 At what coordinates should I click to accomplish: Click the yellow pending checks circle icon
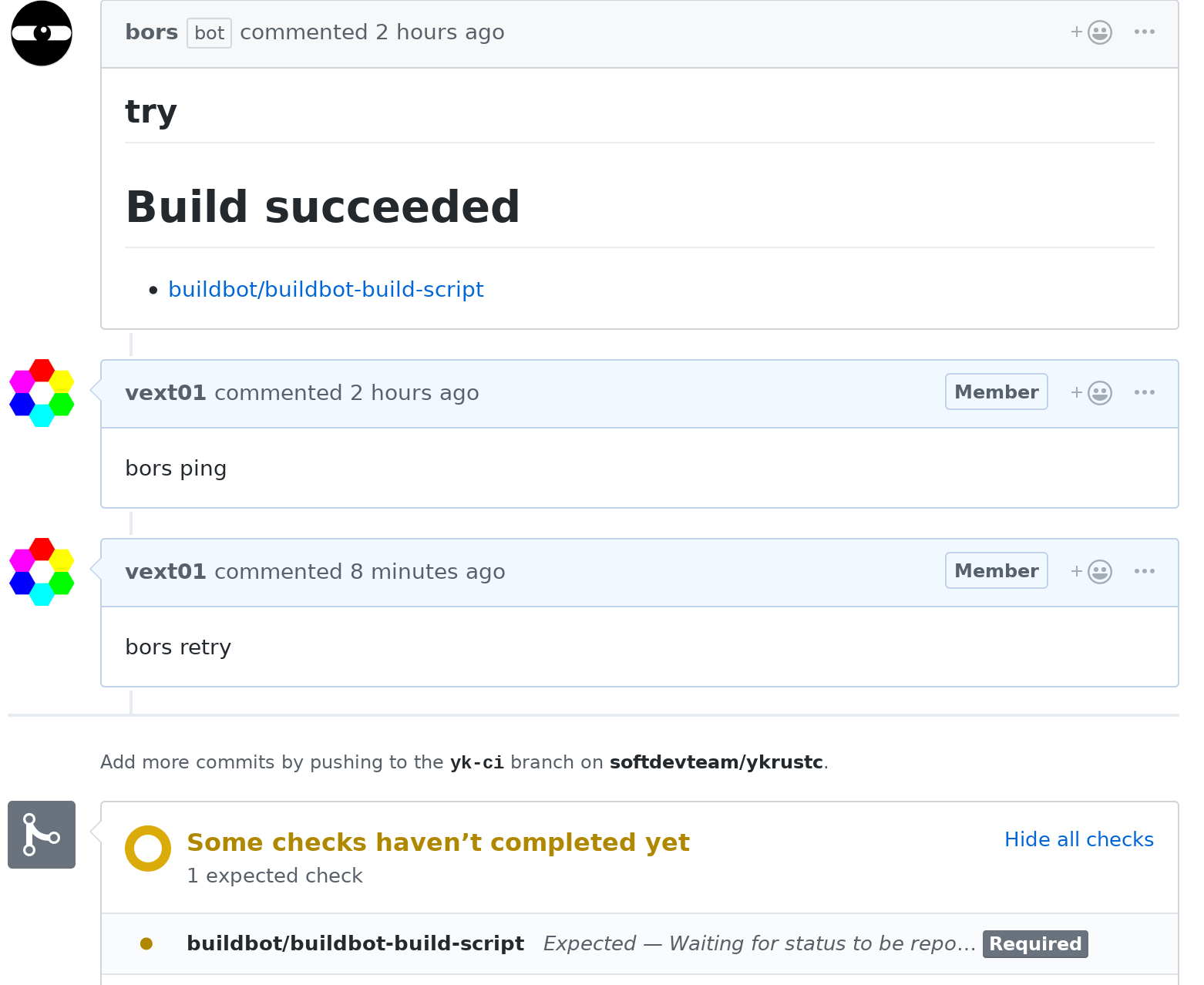coord(148,849)
